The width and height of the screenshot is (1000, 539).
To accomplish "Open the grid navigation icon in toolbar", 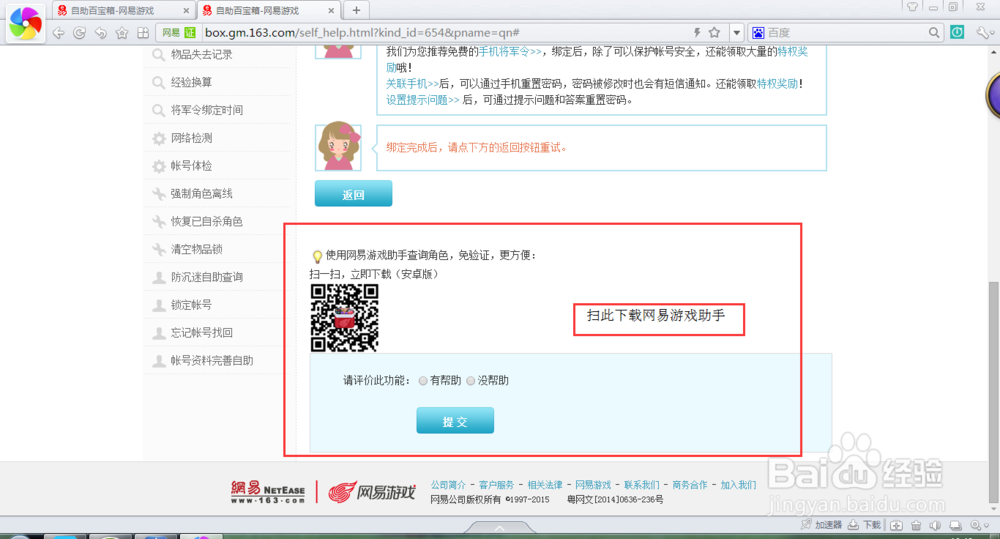I will [143, 33].
